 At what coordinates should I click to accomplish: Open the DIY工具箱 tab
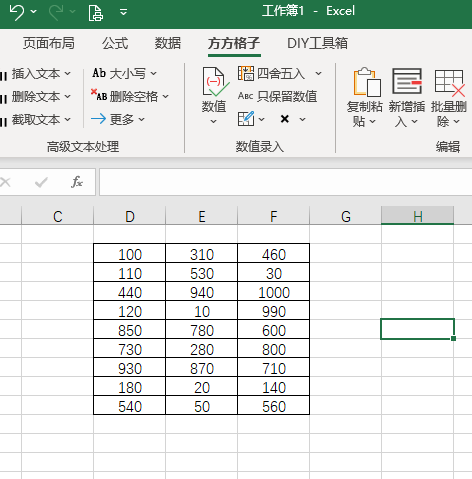point(317,43)
